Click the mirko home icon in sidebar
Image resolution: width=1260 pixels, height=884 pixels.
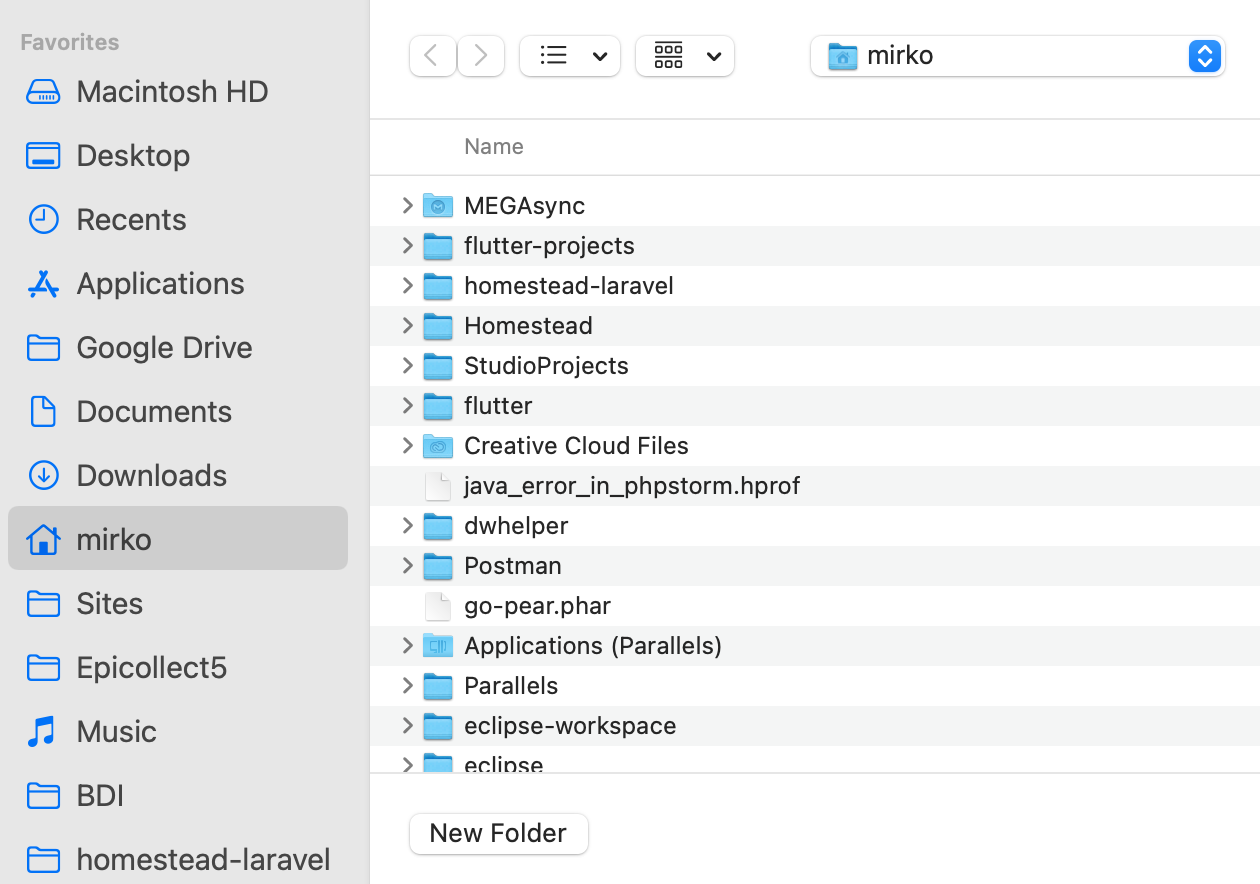[43, 540]
